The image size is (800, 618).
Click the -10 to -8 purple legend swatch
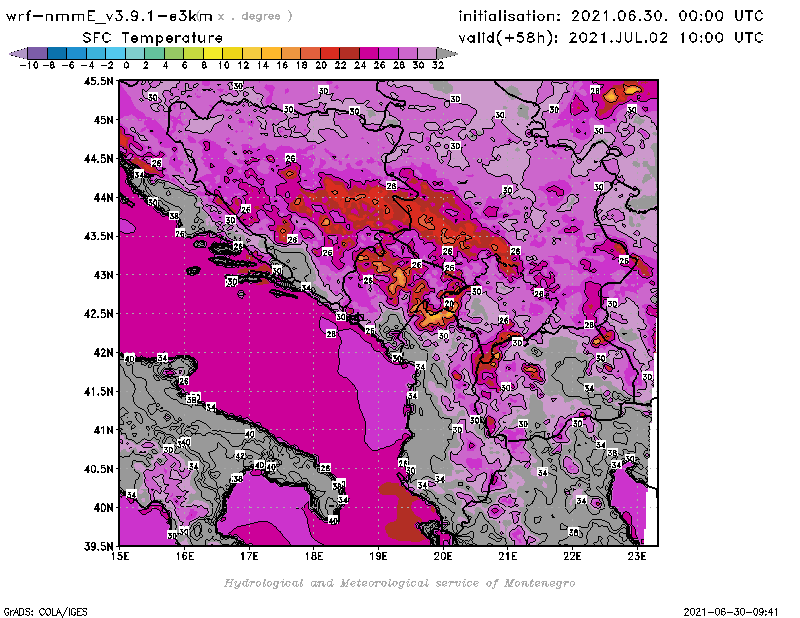(38, 53)
